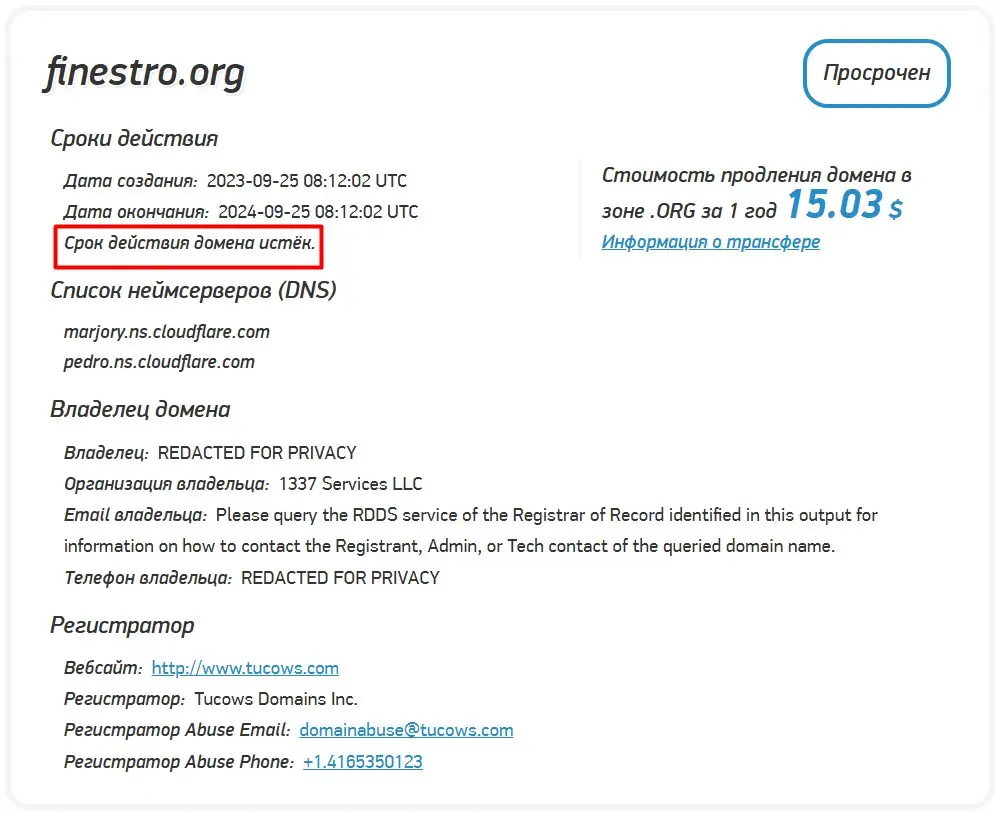Click the "Владелец домена" section heading
Screen dimensions: 998x813
[140, 409]
